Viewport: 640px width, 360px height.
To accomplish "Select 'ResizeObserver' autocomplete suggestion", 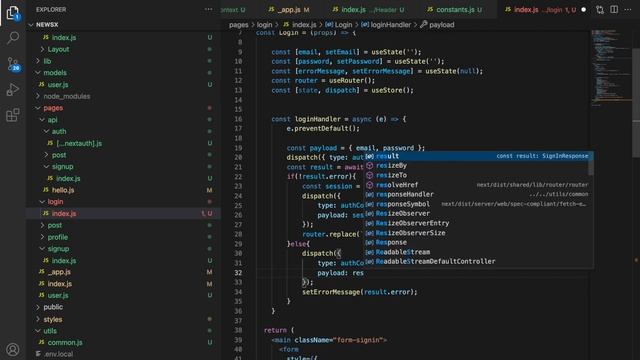I will pos(476,213).
